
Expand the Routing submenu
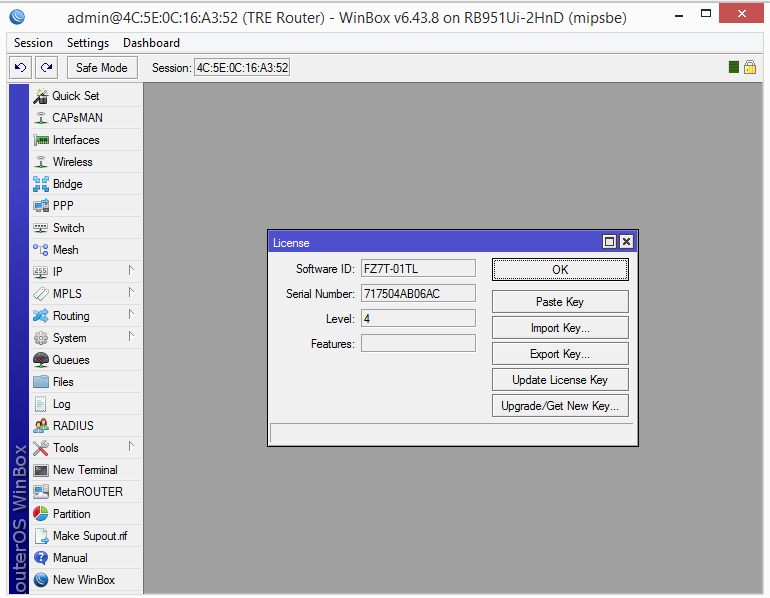coord(131,315)
